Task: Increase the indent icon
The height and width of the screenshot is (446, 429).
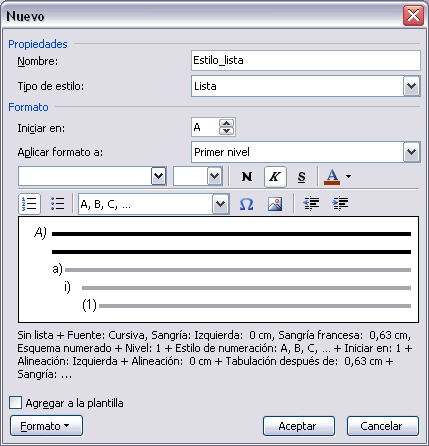Action: pos(340,204)
